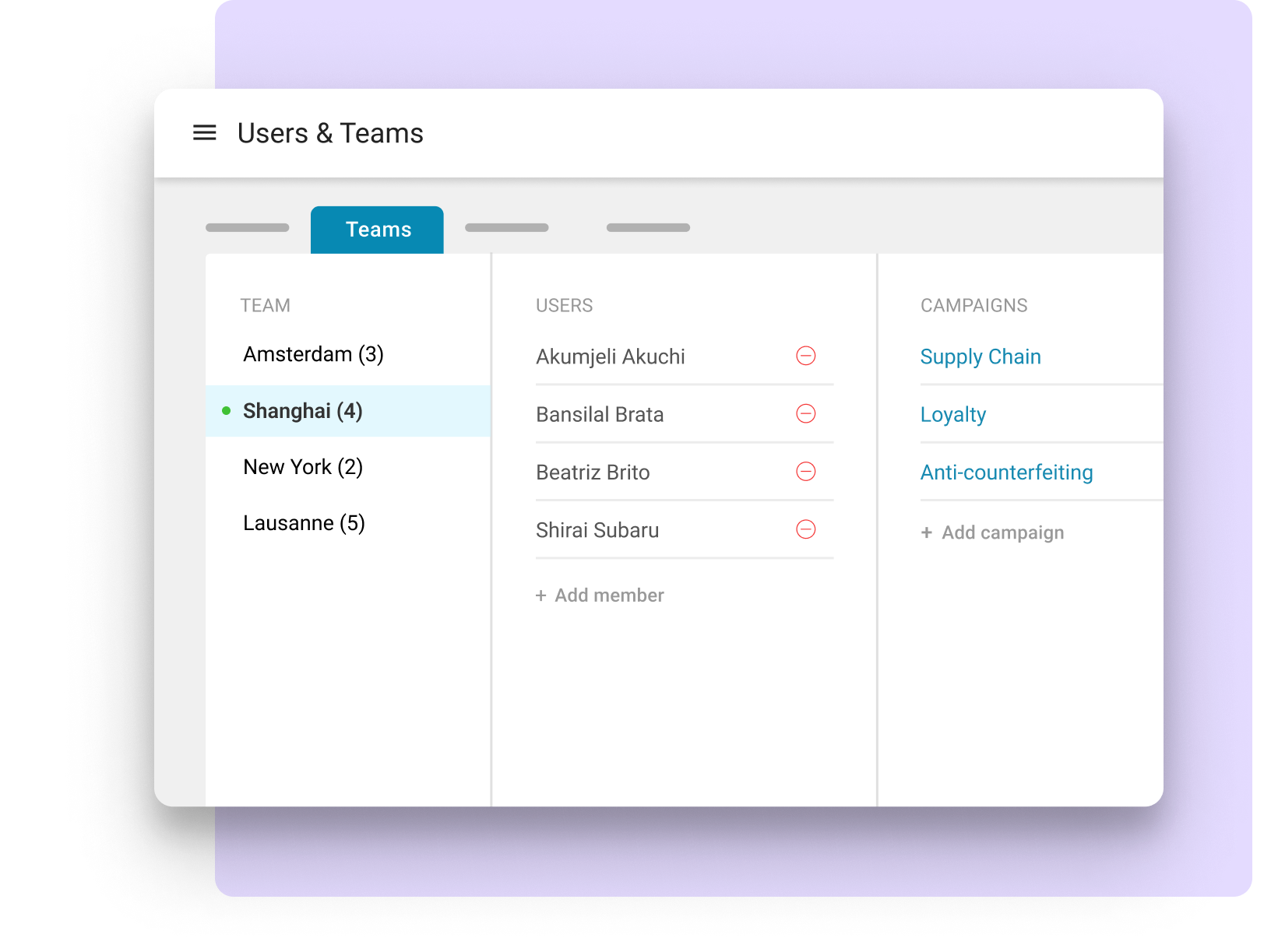
Task: Open the first placeholder tab
Action: coord(247,228)
